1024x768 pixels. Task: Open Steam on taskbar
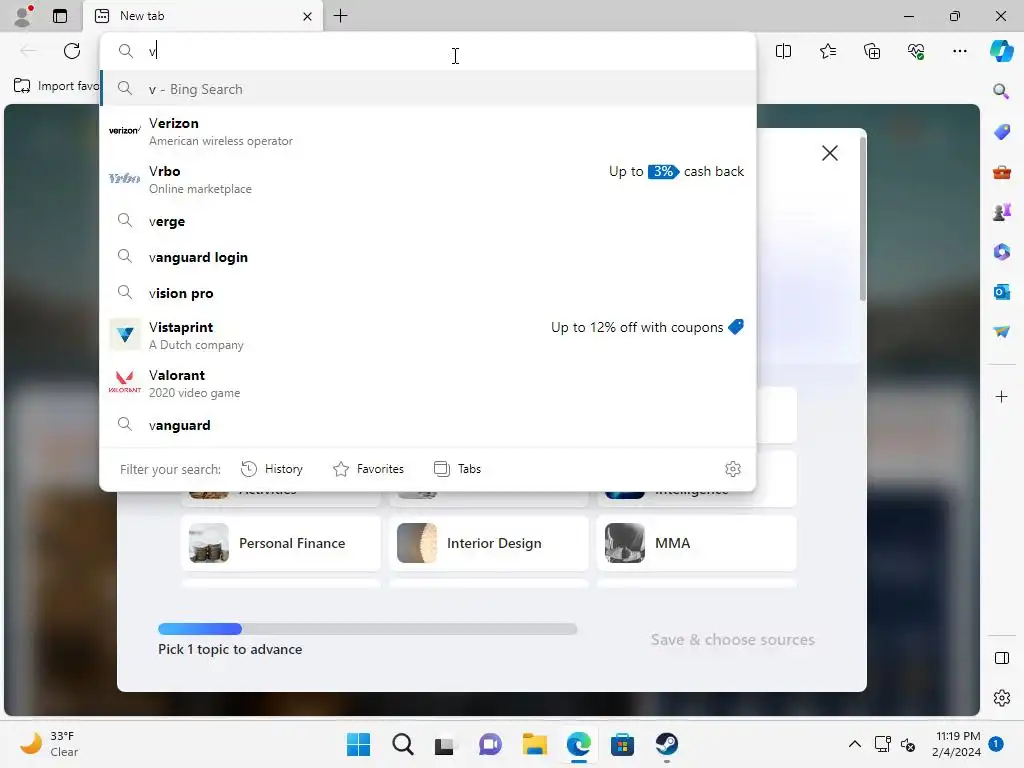[x=666, y=744]
